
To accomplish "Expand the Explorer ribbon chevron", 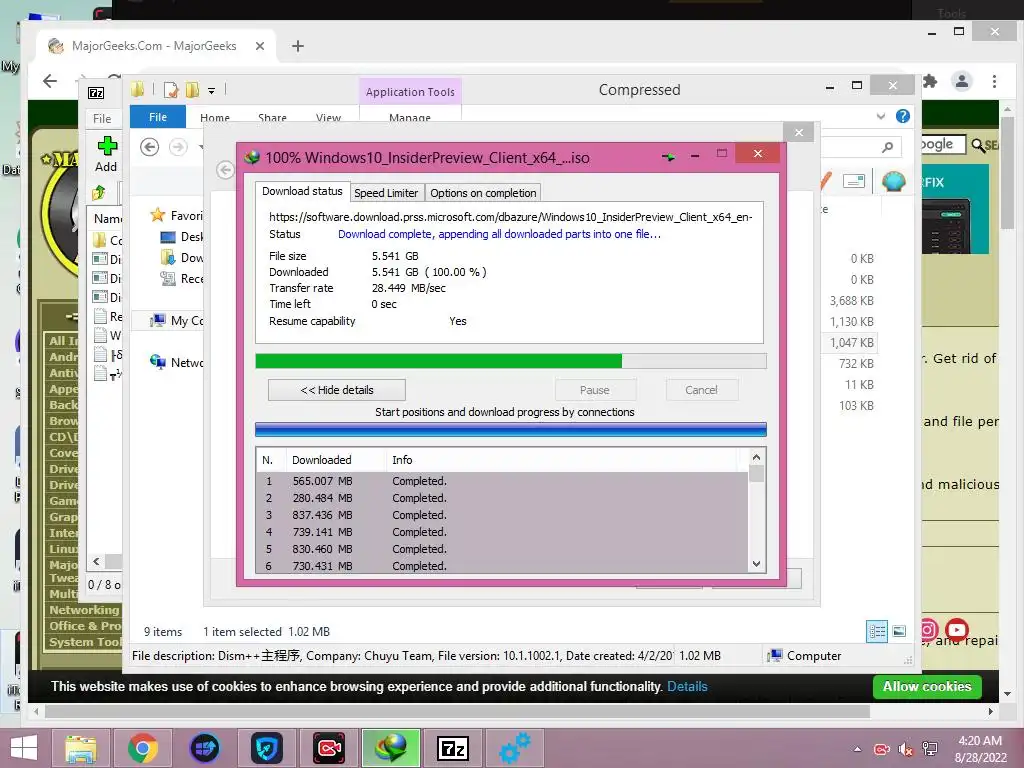I will tap(880, 116).
